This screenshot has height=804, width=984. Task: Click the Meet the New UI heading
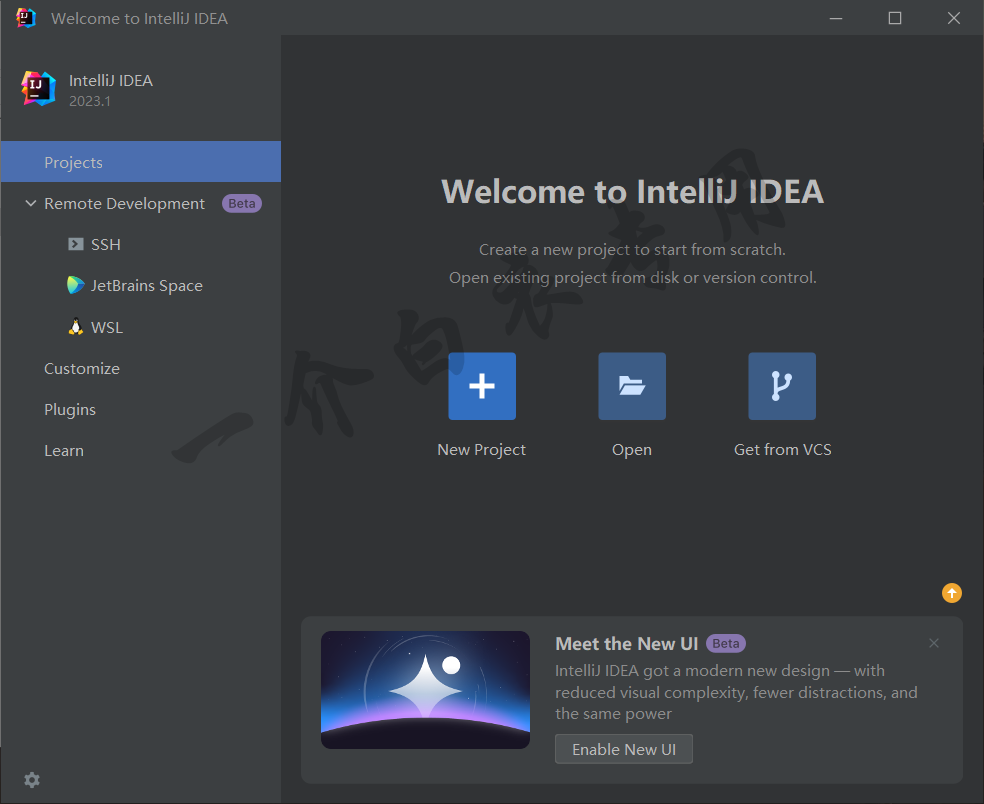point(626,643)
